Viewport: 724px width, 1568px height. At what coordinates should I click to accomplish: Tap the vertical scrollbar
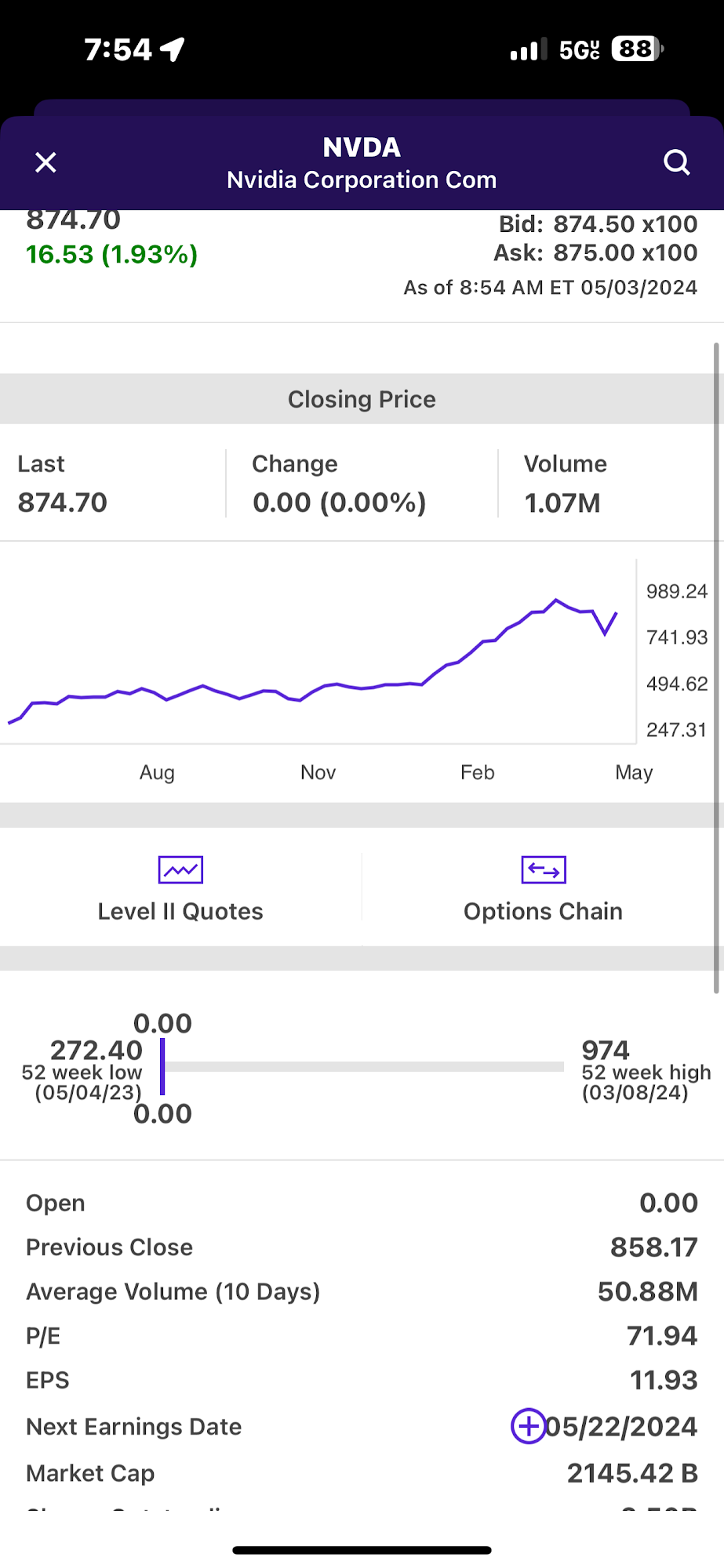coord(716,668)
